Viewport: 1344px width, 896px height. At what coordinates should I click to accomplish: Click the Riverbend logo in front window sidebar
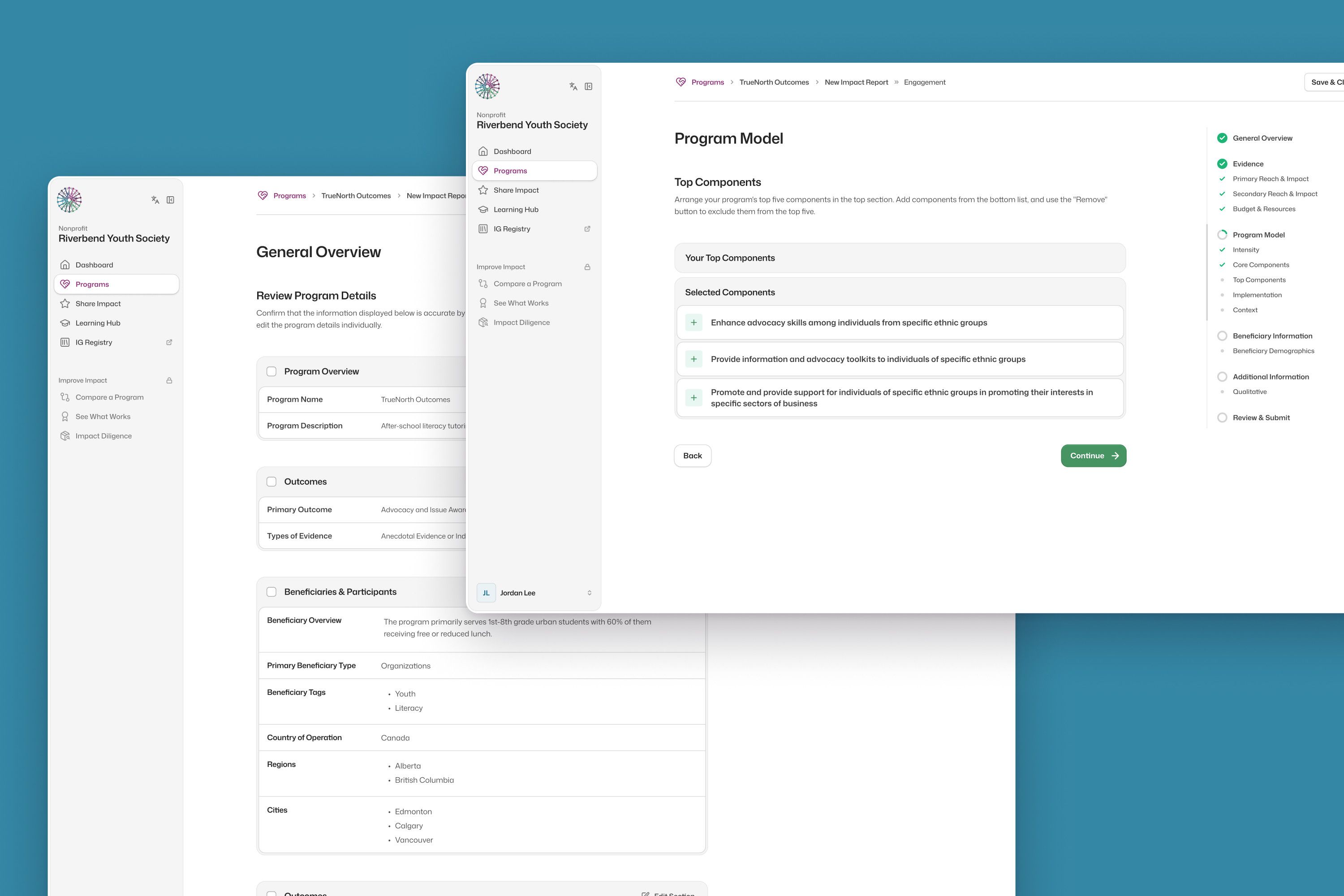coord(487,86)
